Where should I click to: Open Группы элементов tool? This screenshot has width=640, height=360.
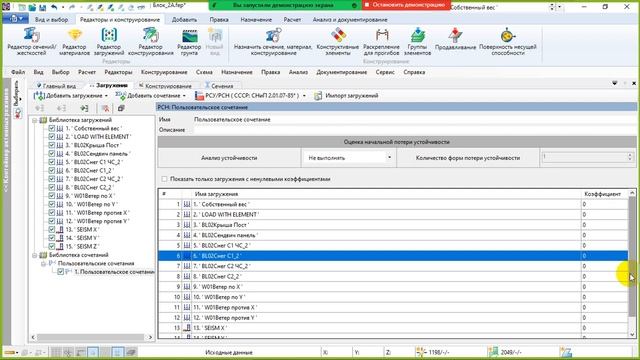tap(417, 41)
